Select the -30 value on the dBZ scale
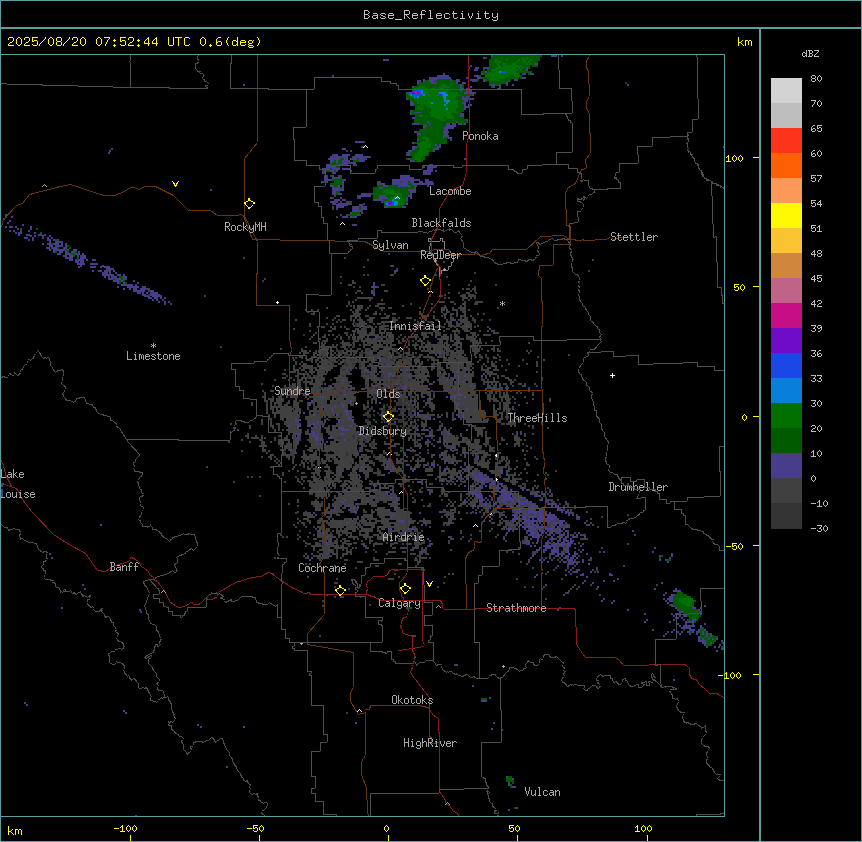This screenshot has height=842, width=862. [819, 528]
